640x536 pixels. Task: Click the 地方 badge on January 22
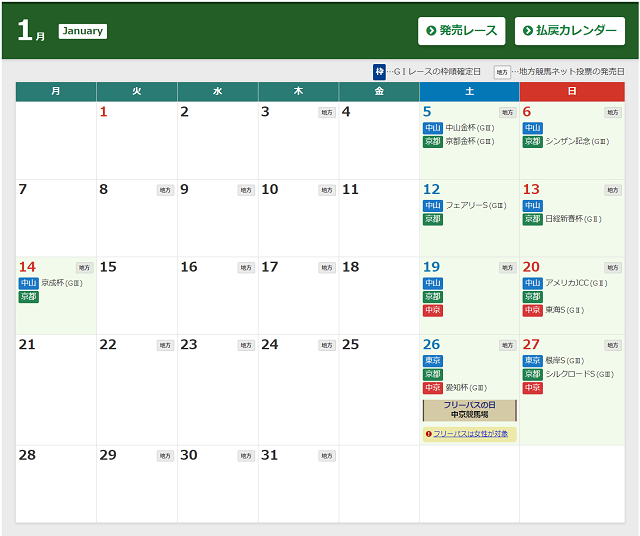coord(165,345)
